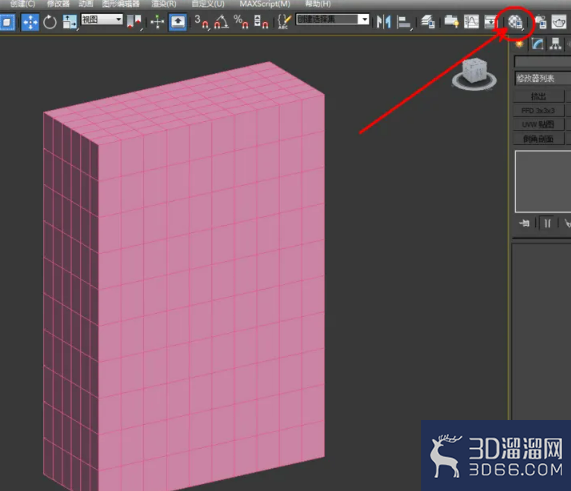The width and height of the screenshot is (571, 491).
Task: Toggle the Pin Stack icon
Action: [524, 223]
